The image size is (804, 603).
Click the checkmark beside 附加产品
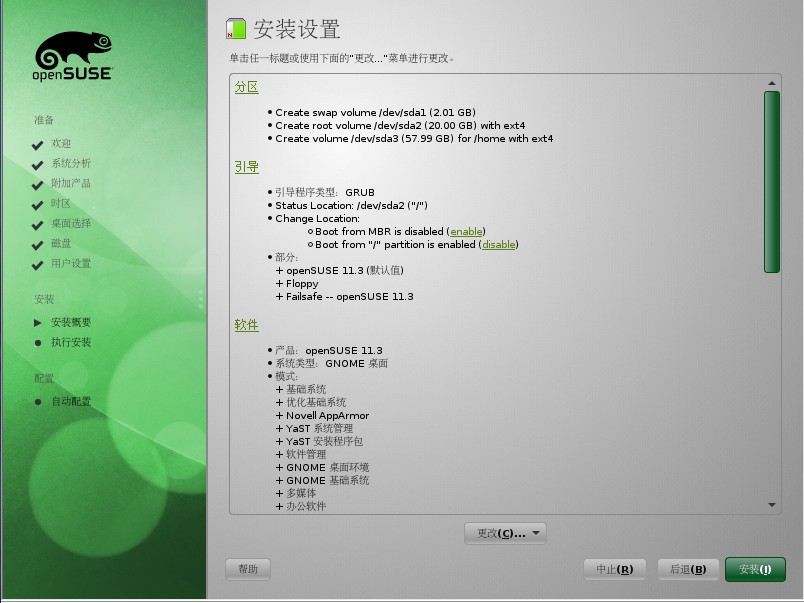(37, 185)
